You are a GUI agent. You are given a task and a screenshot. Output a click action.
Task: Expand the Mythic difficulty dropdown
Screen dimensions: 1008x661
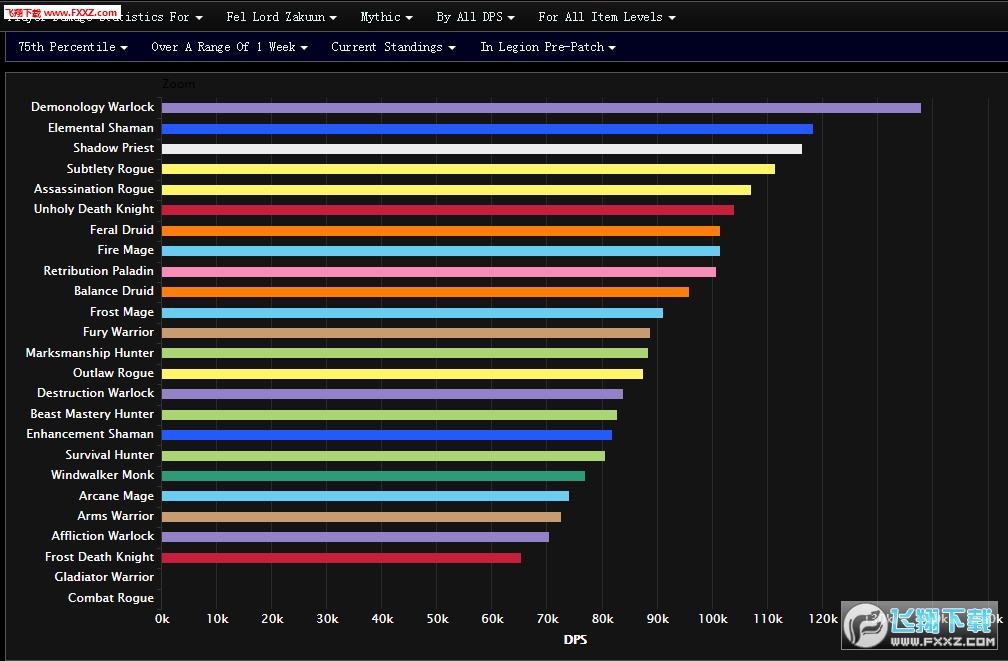(386, 17)
